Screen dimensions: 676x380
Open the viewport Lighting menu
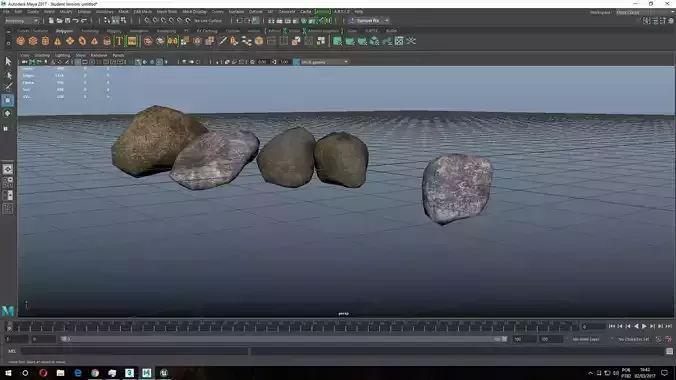pyautogui.click(x=63, y=55)
